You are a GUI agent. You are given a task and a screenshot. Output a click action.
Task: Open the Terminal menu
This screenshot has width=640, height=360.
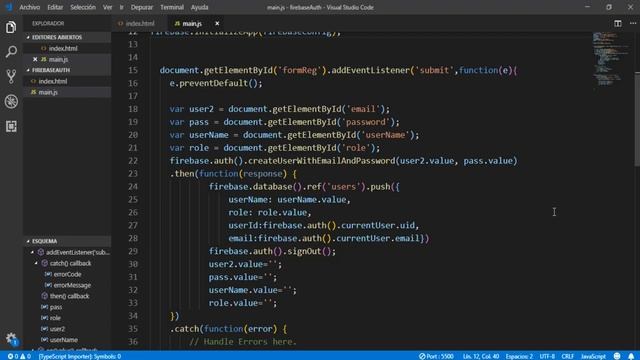pyautogui.click(x=172, y=7)
